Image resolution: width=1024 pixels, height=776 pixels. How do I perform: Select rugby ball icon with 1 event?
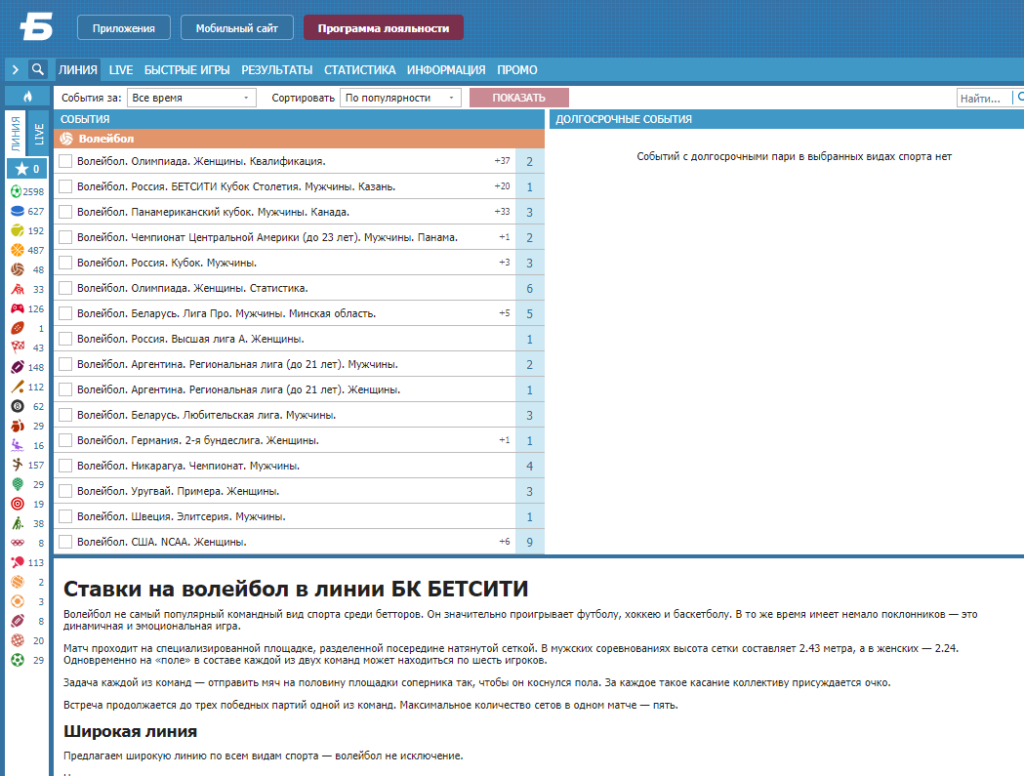click(18, 328)
